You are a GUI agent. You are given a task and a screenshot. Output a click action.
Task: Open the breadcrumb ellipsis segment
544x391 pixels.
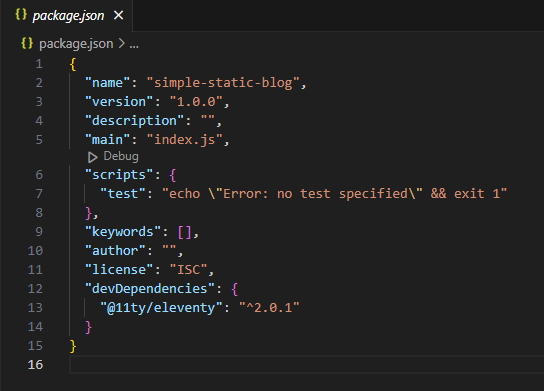134,44
